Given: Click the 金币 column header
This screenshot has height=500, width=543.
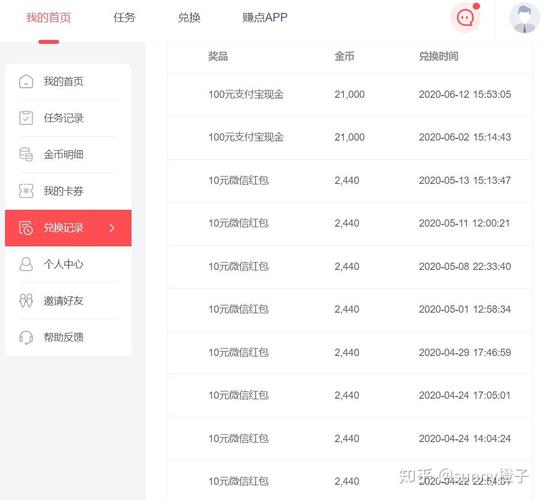Looking at the screenshot, I should 345,56.
